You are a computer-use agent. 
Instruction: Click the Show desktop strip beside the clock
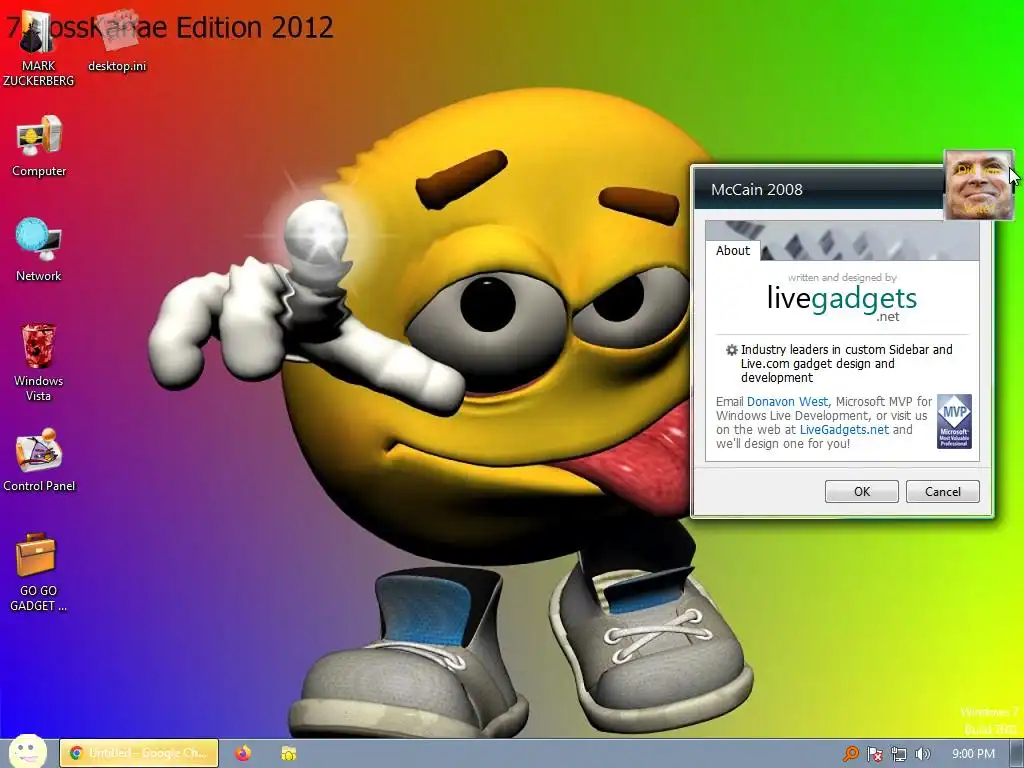1018,754
